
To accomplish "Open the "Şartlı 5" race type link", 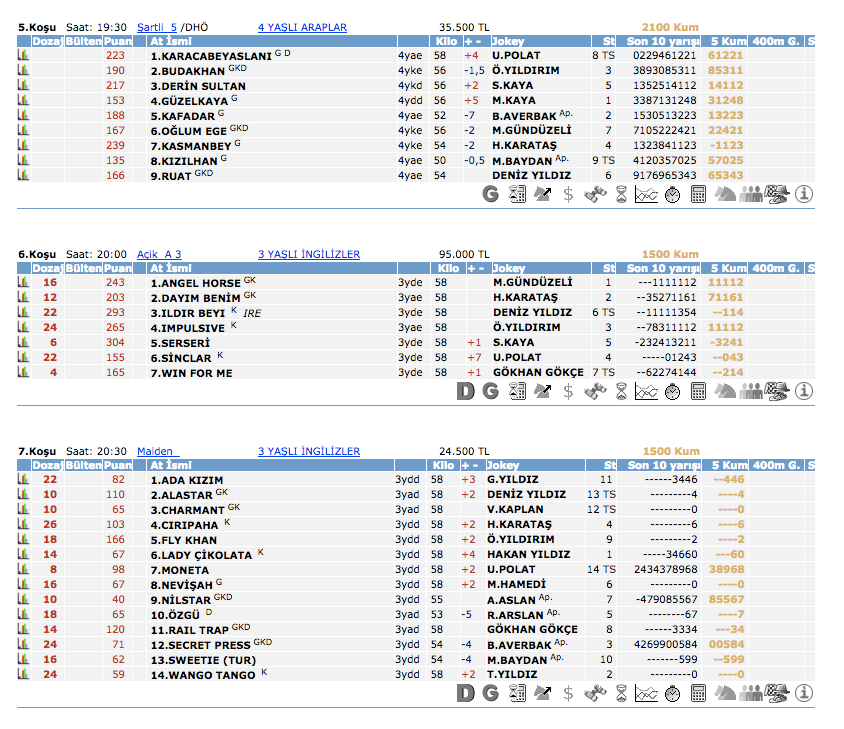I will [x=156, y=27].
